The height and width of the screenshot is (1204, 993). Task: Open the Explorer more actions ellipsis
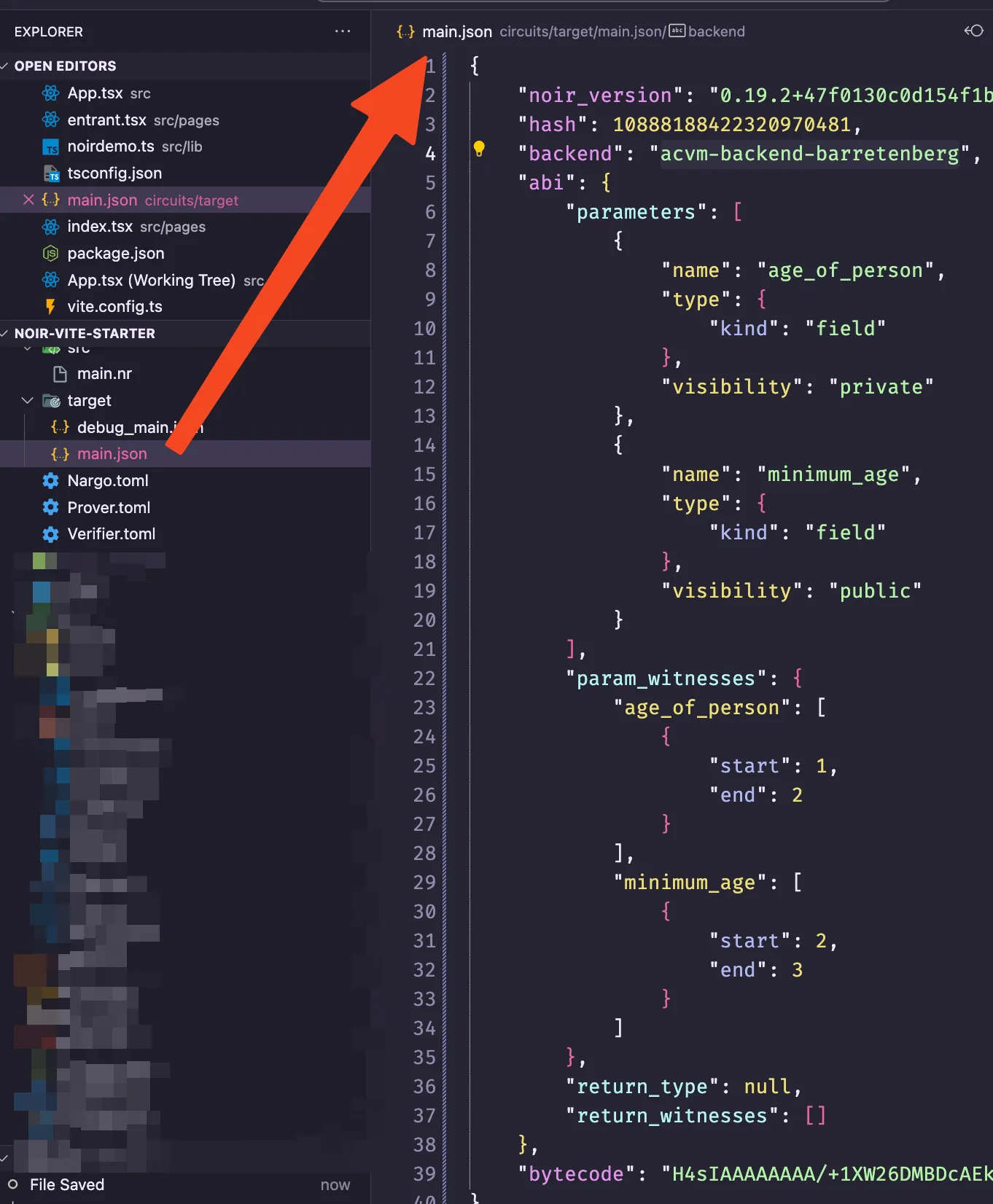(342, 31)
